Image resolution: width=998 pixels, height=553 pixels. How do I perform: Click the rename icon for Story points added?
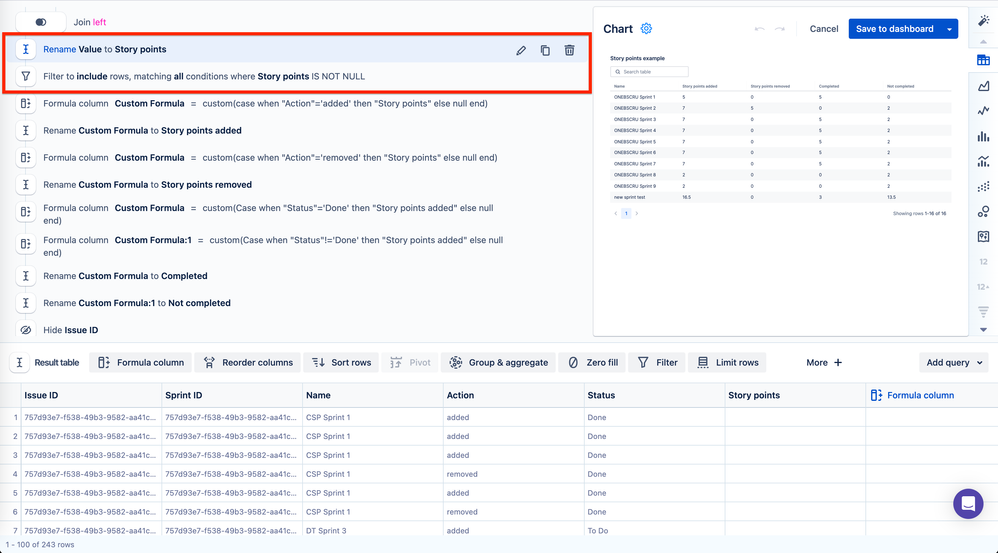[25, 130]
